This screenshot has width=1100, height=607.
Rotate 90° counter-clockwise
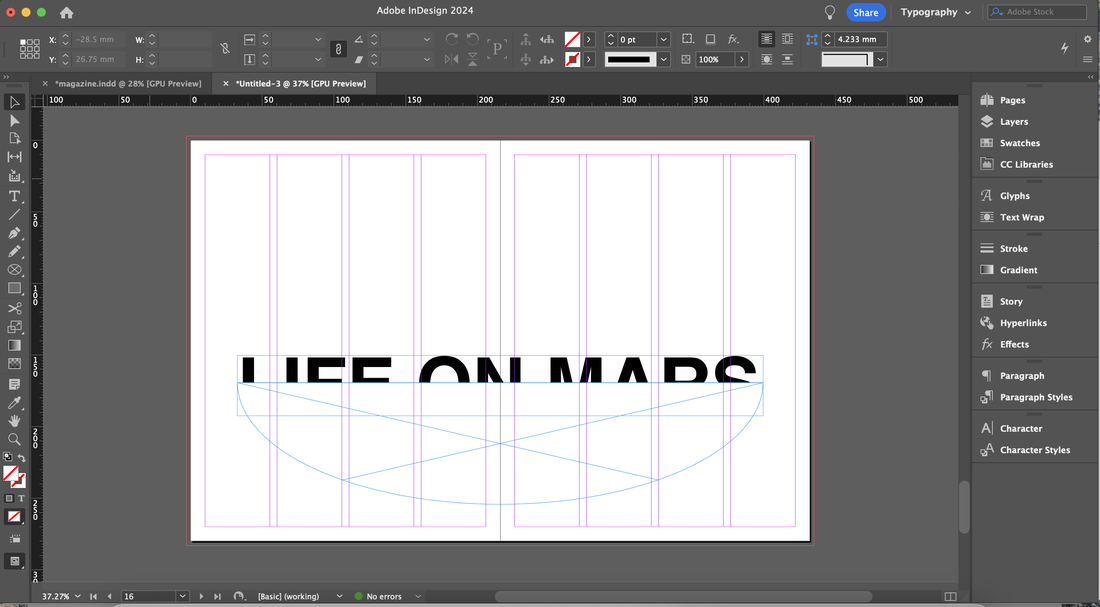pos(473,39)
